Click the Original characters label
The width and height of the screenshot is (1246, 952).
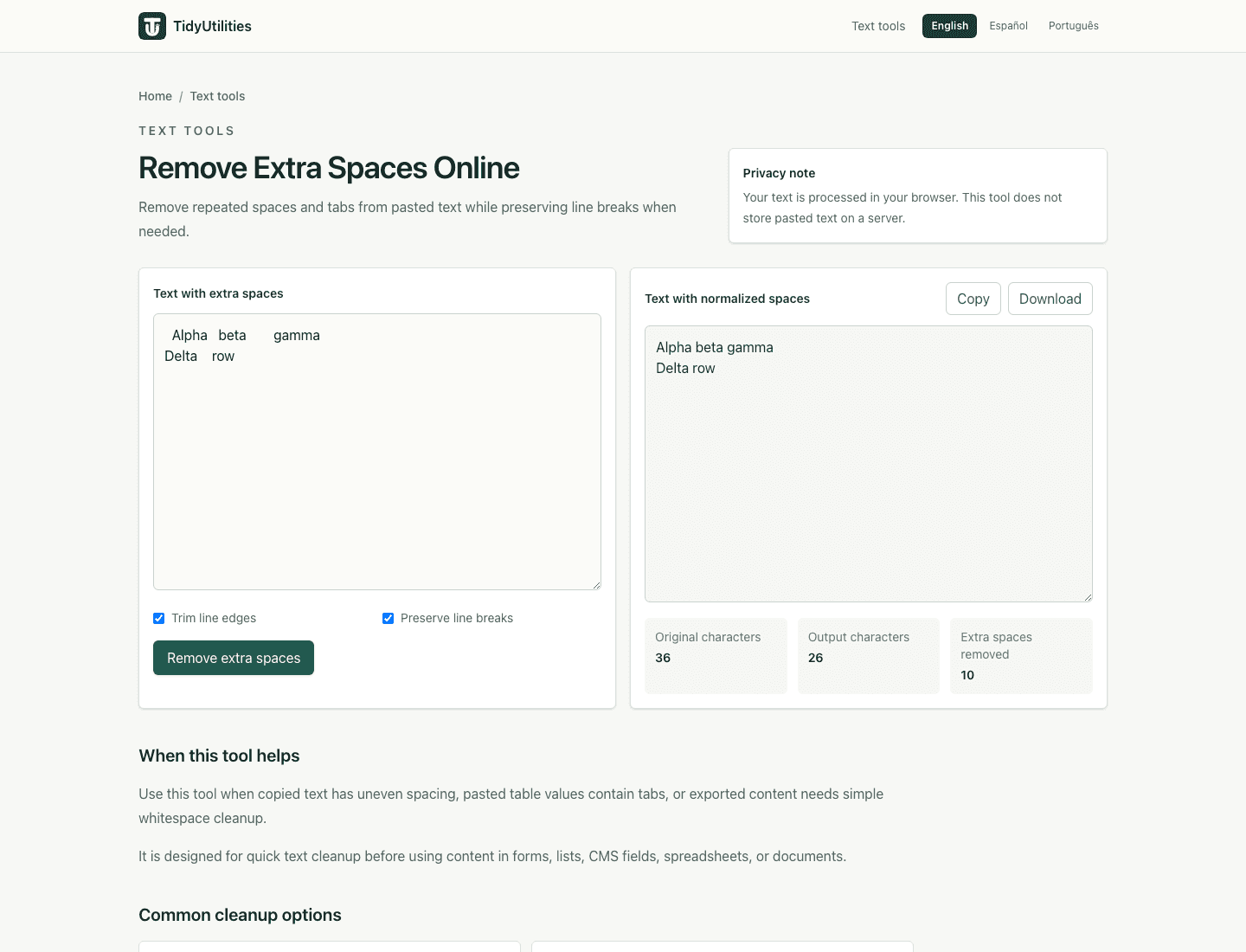pos(708,637)
